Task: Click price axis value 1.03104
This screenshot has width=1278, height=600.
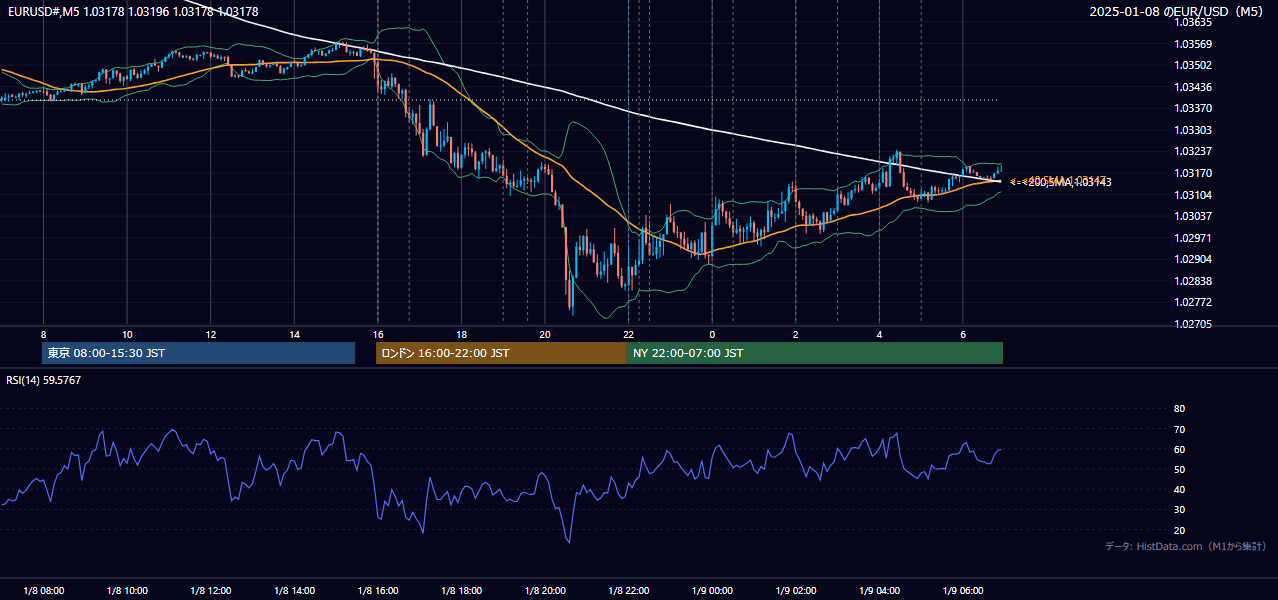Action: (1192, 194)
